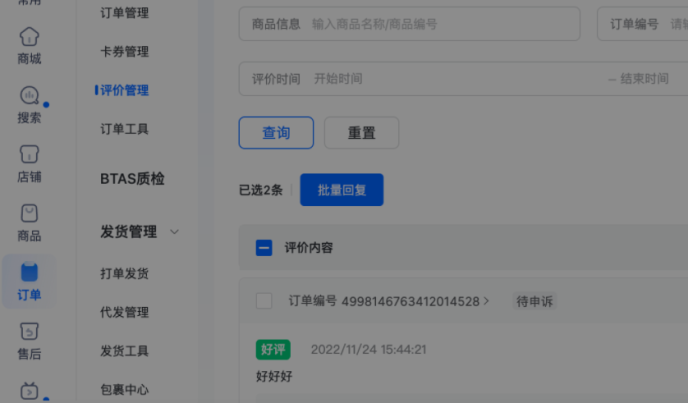Click the 订单 order sidebar icon
The image size is (688, 403).
click(29, 281)
